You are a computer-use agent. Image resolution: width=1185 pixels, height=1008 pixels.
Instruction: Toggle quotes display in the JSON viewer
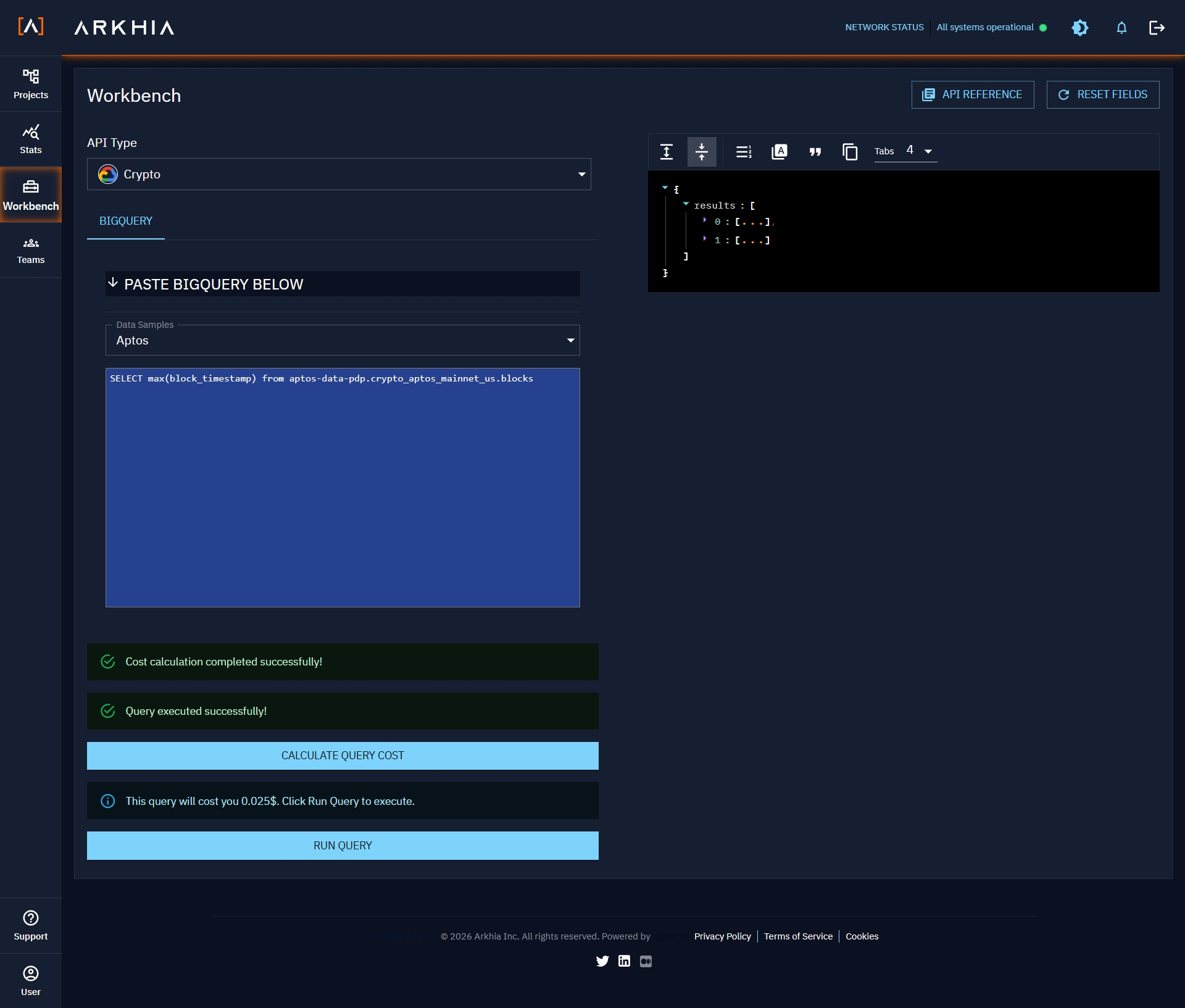(815, 152)
